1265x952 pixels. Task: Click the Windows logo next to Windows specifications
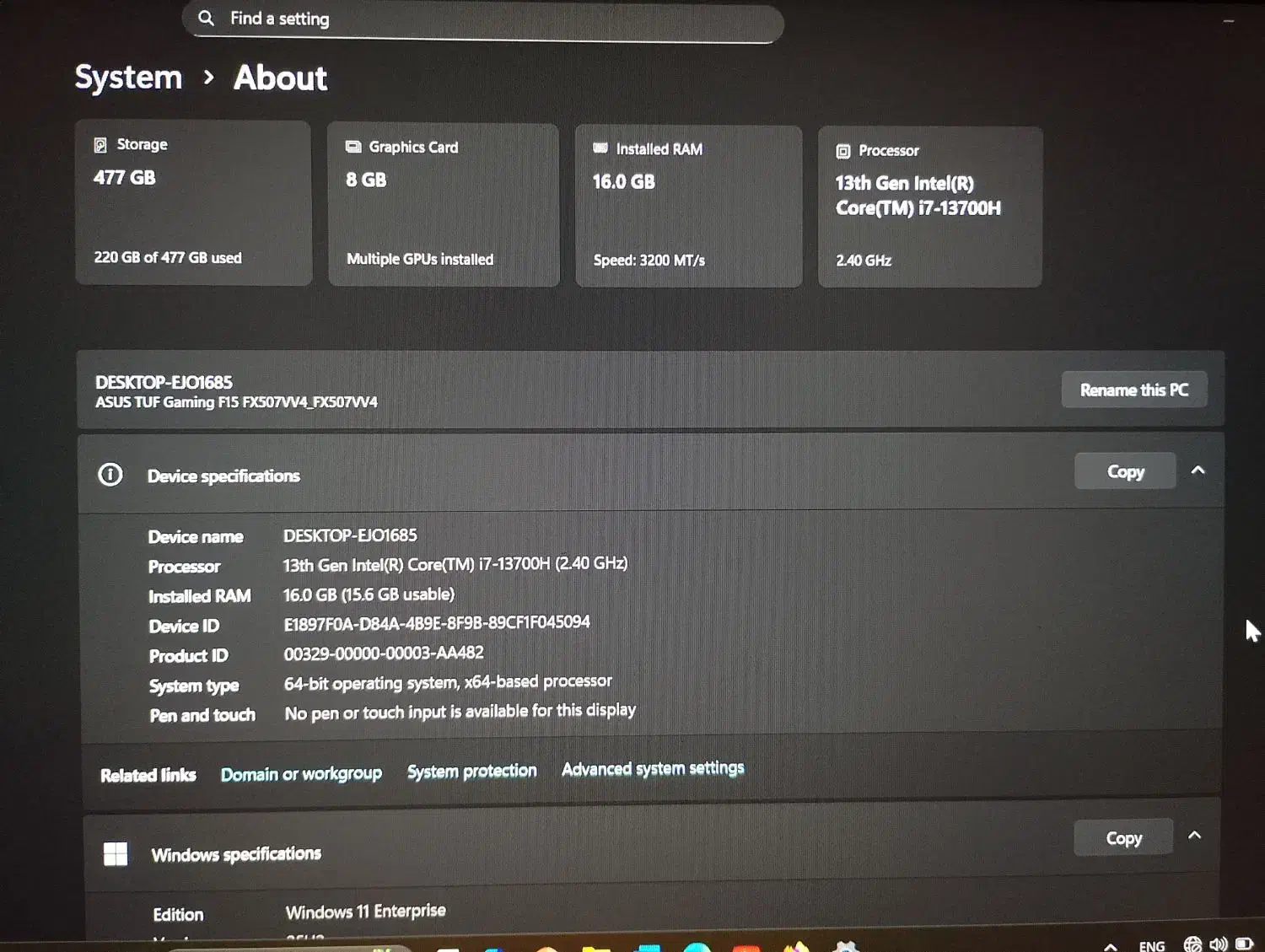tap(115, 853)
